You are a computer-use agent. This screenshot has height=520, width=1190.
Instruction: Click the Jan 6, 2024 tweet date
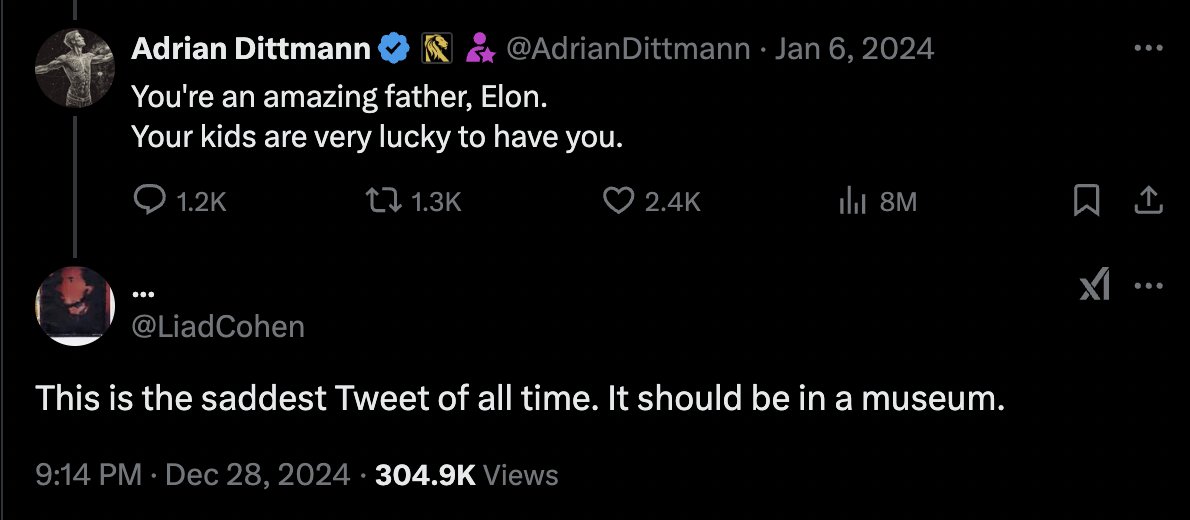pyautogui.click(x=854, y=48)
